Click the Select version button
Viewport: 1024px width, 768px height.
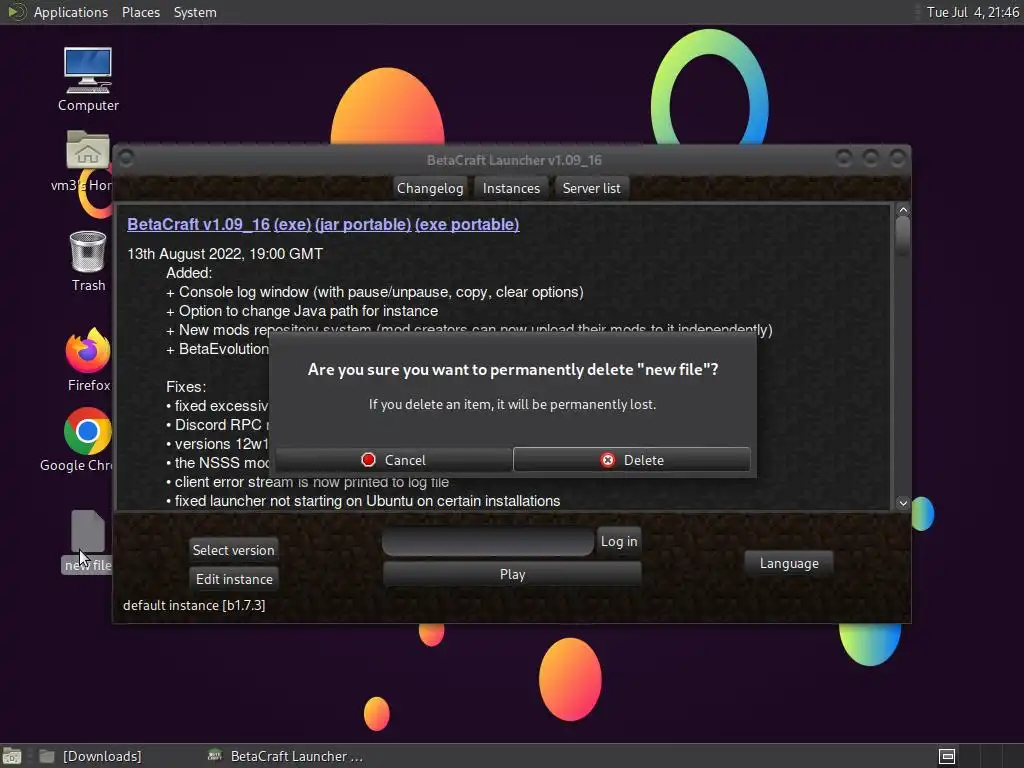click(234, 550)
